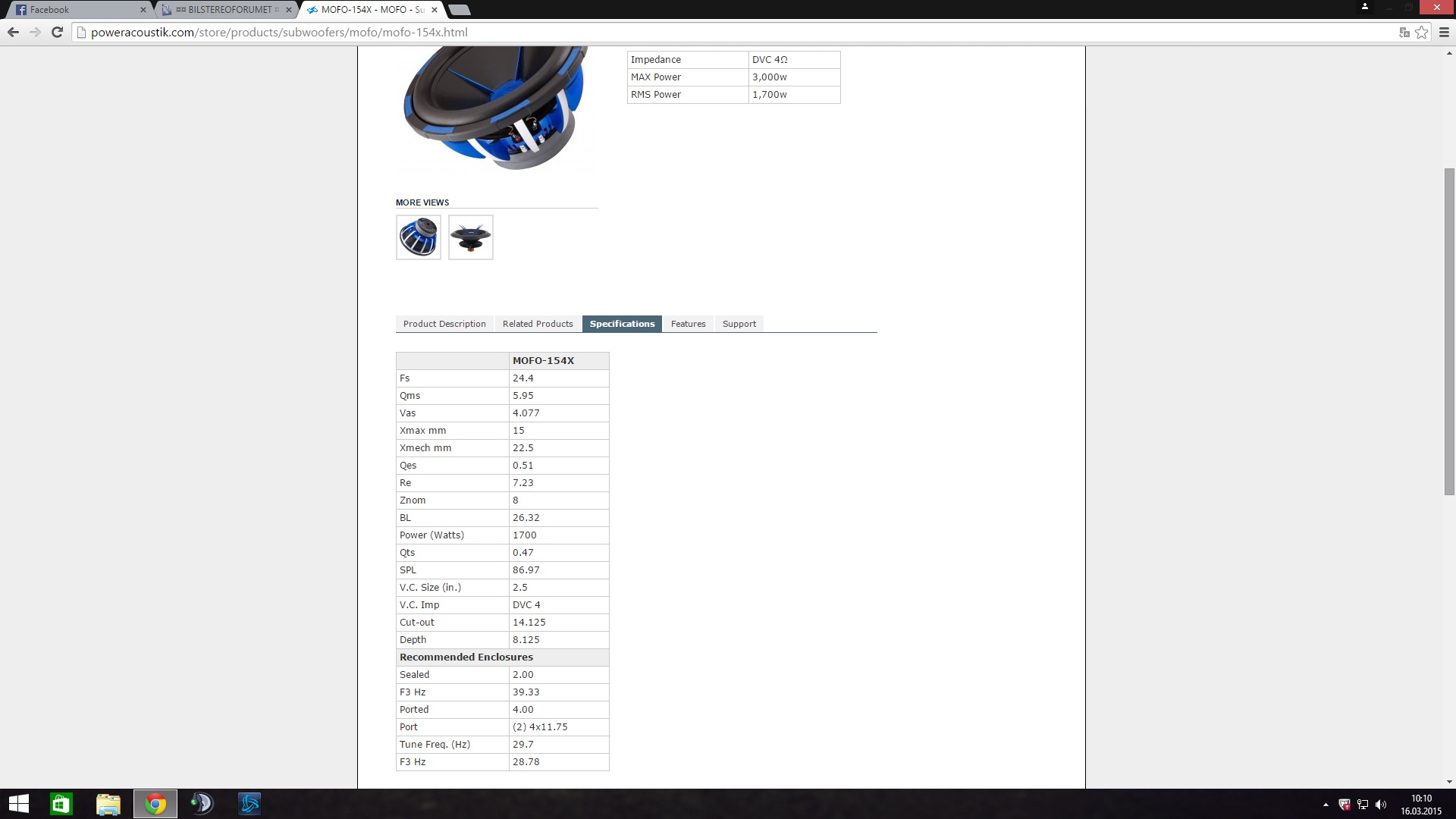Click the Cut-out value 14.125

pos(529,623)
